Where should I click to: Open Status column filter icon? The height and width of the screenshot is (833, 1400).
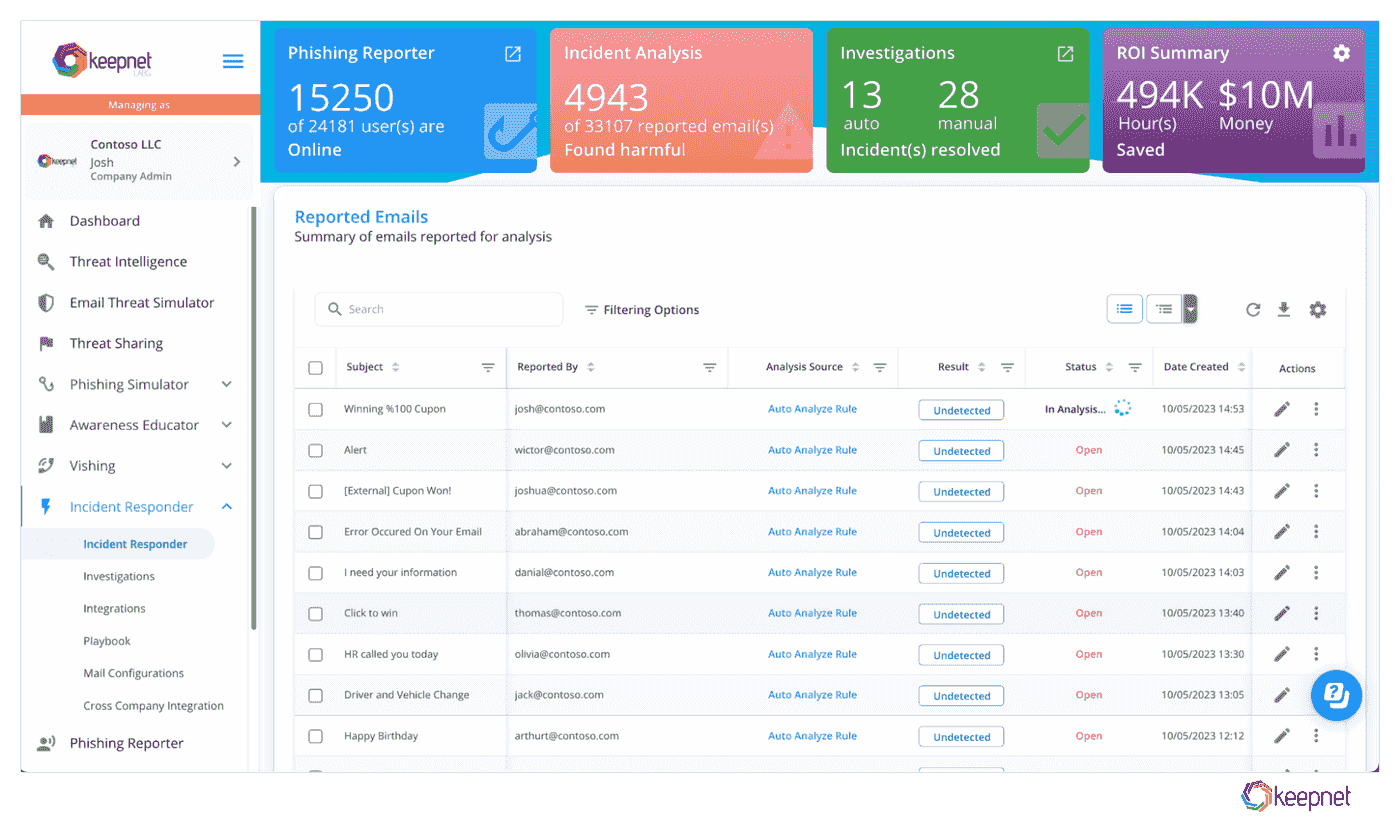(1135, 368)
